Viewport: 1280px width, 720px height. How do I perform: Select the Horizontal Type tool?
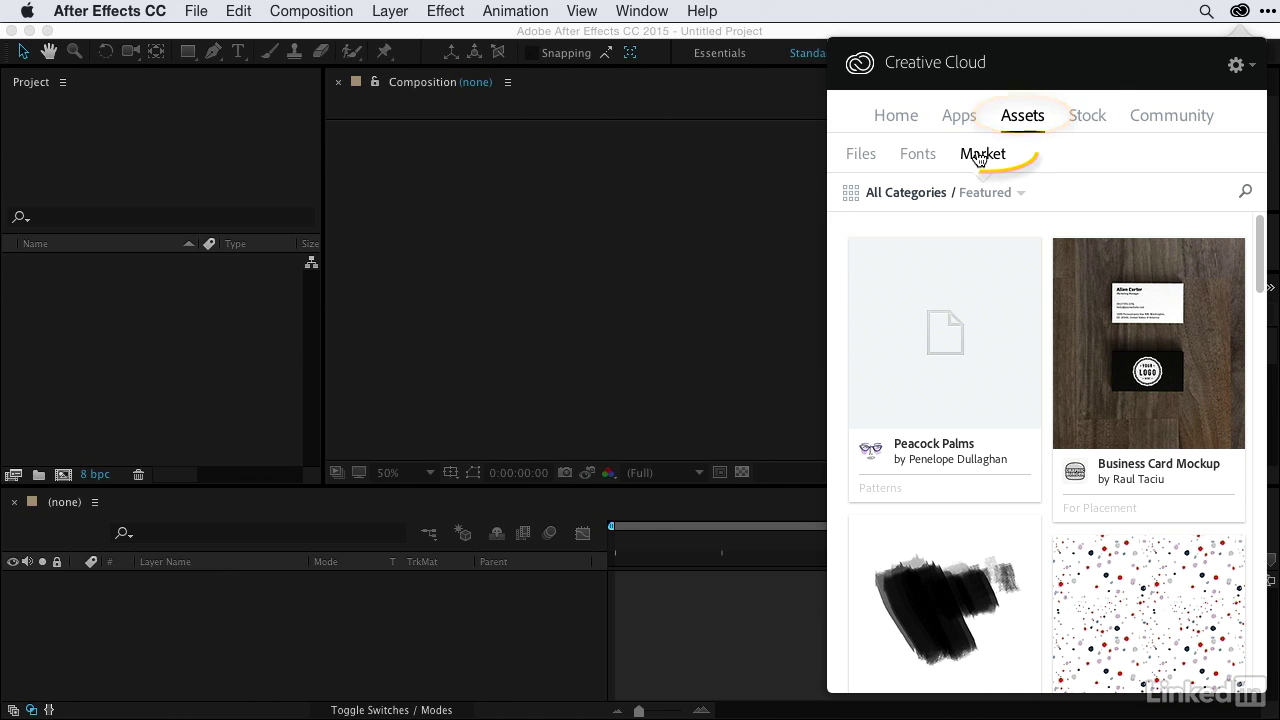tap(238, 52)
